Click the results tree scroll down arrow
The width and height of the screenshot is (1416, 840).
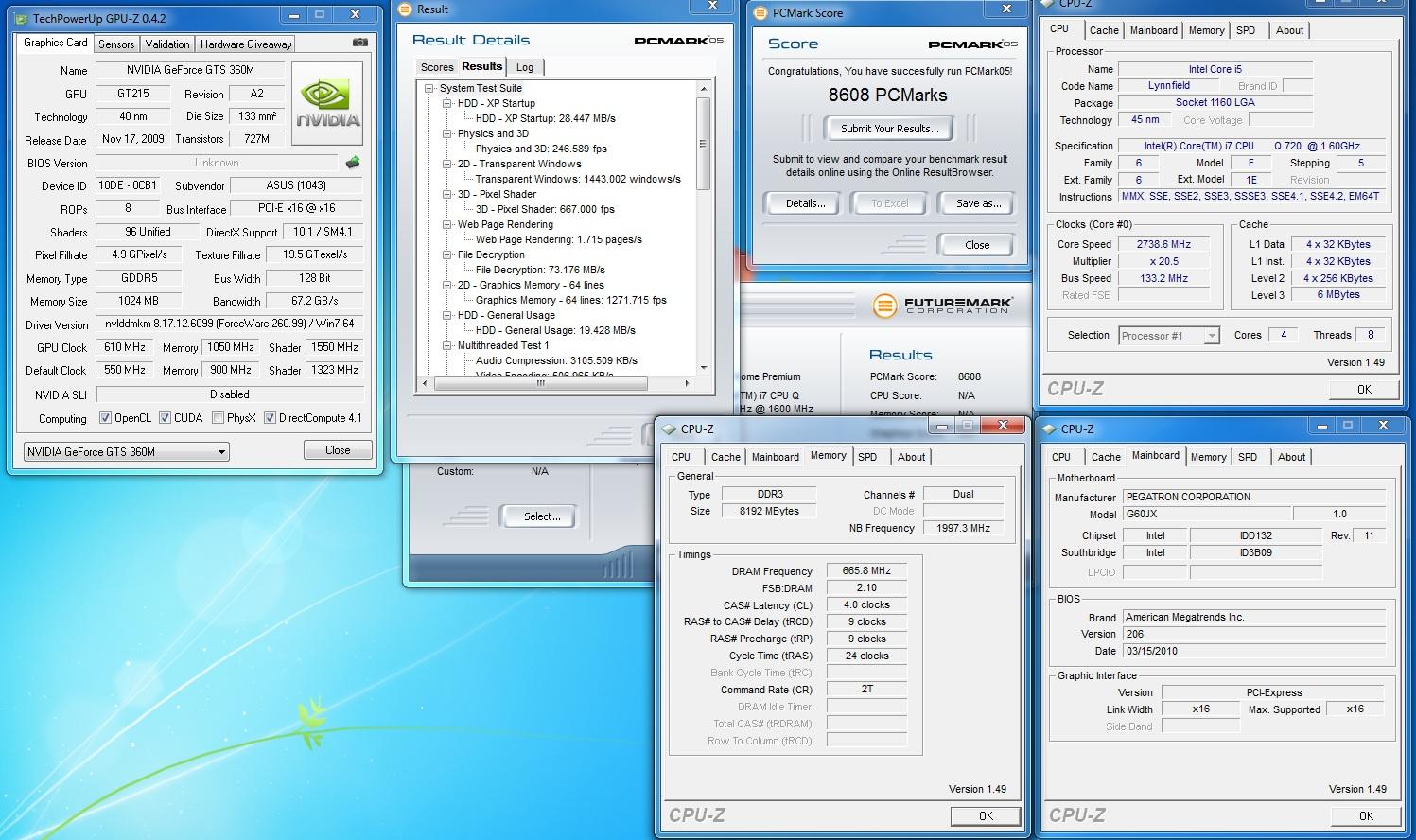(x=703, y=368)
